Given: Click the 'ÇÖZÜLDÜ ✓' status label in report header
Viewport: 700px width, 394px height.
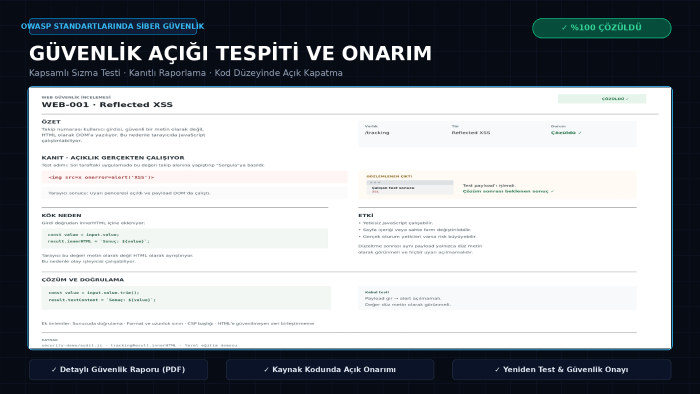Looking at the screenshot, I should pos(601,99).
